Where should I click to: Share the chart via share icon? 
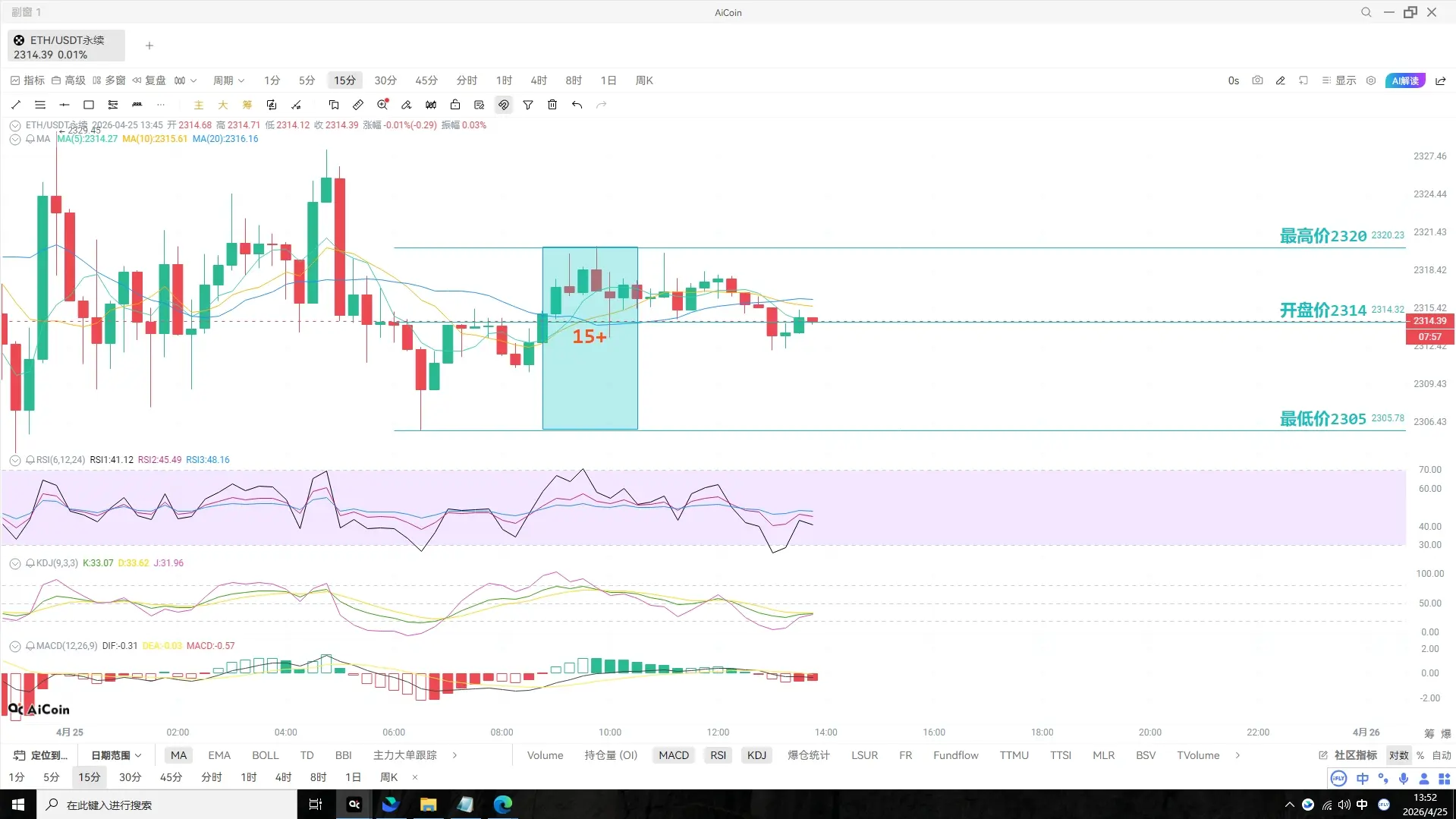click(x=1441, y=80)
